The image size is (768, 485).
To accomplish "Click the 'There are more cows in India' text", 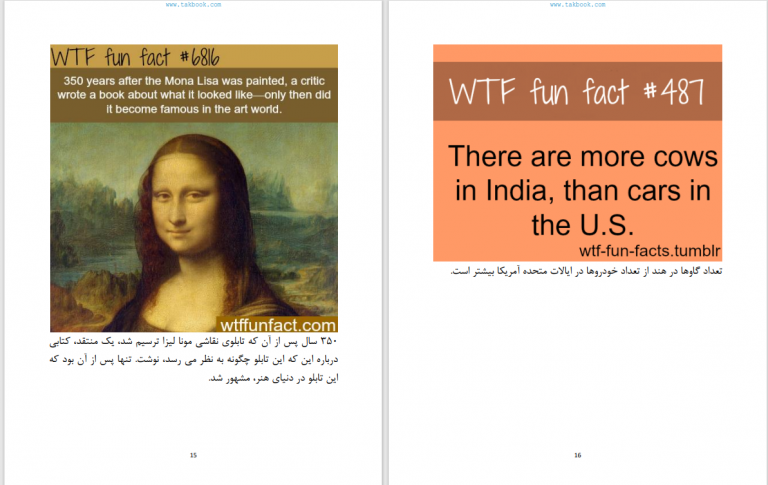I will [582, 190].
